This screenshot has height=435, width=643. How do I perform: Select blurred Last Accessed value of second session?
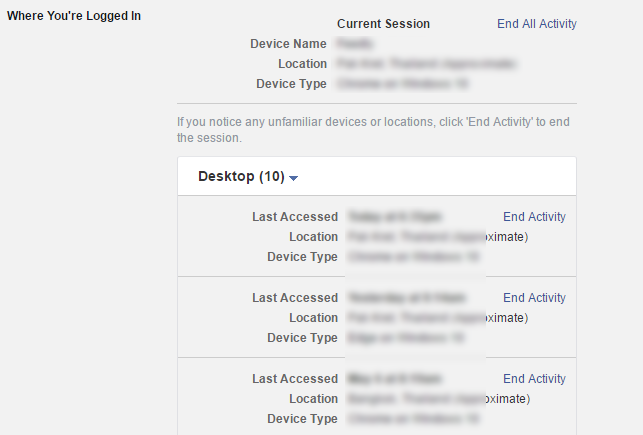[x=407, y=298]
